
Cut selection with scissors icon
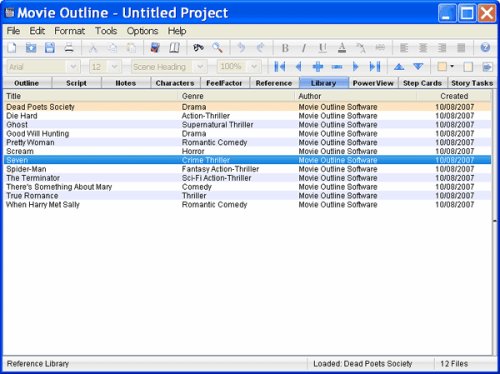[93, 48]
